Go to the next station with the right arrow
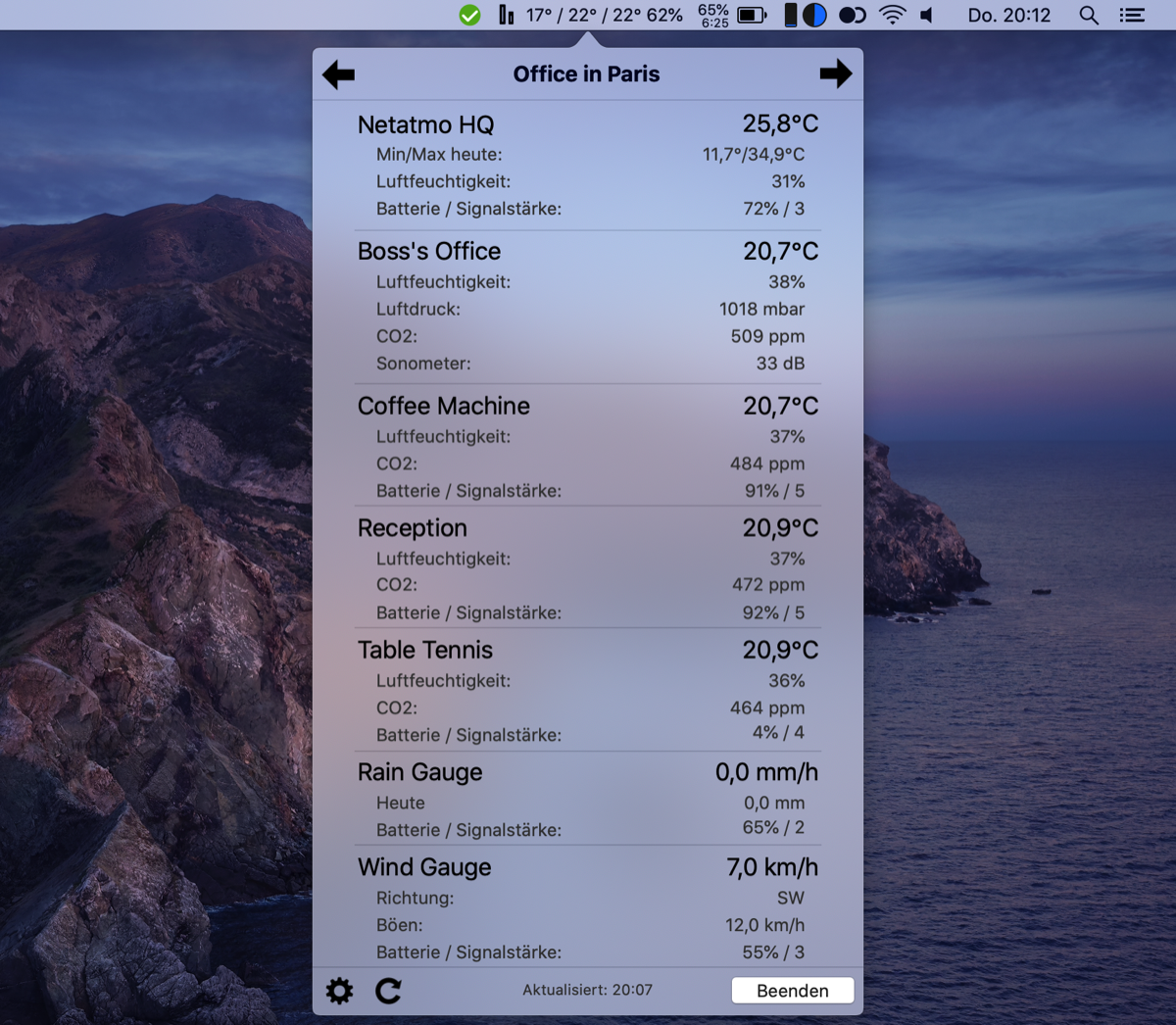The height and width of the screenshot is (1025, 1176). 836,73
